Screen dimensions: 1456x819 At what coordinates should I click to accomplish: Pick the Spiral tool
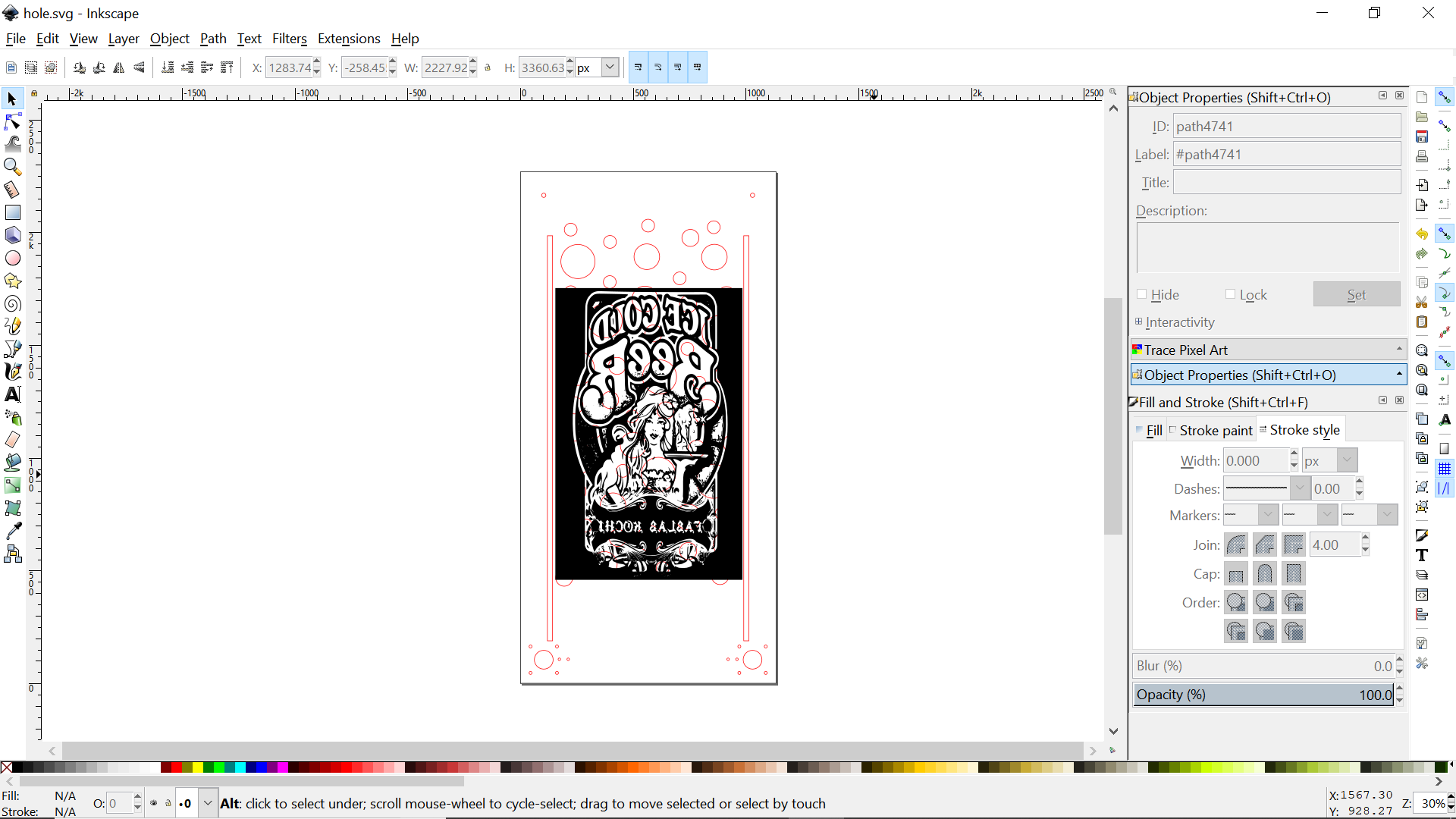pos(13,304)
